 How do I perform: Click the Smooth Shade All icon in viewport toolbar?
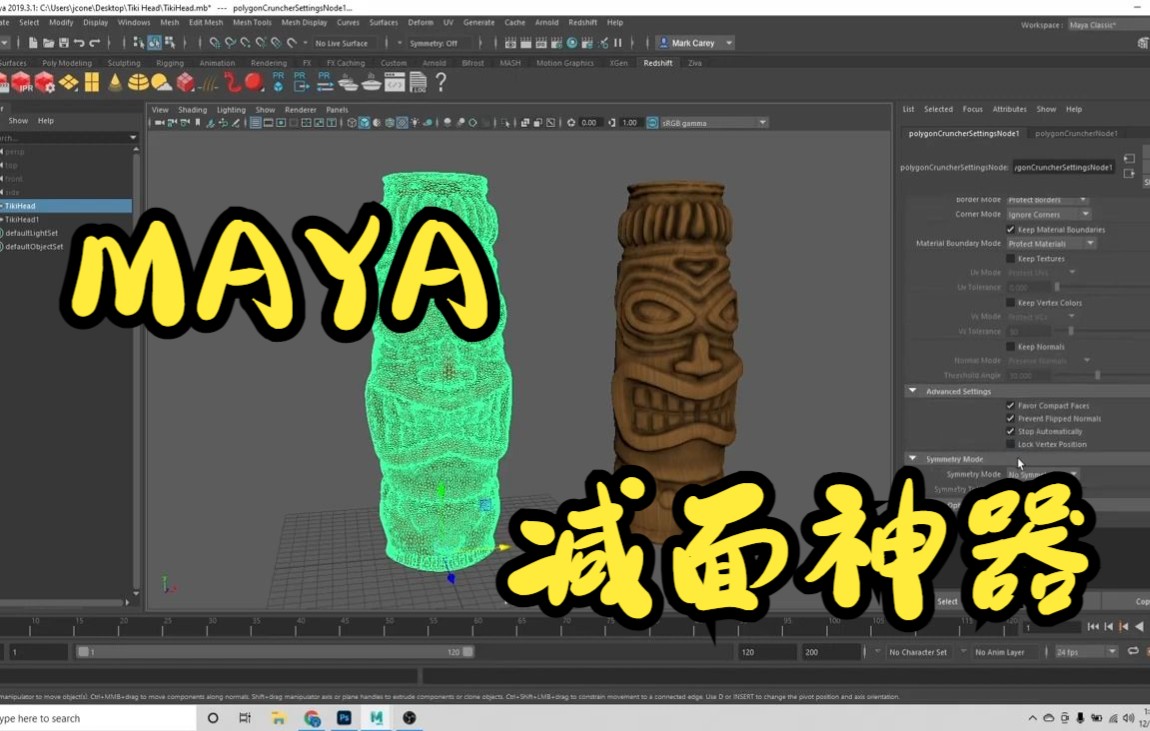364,122
